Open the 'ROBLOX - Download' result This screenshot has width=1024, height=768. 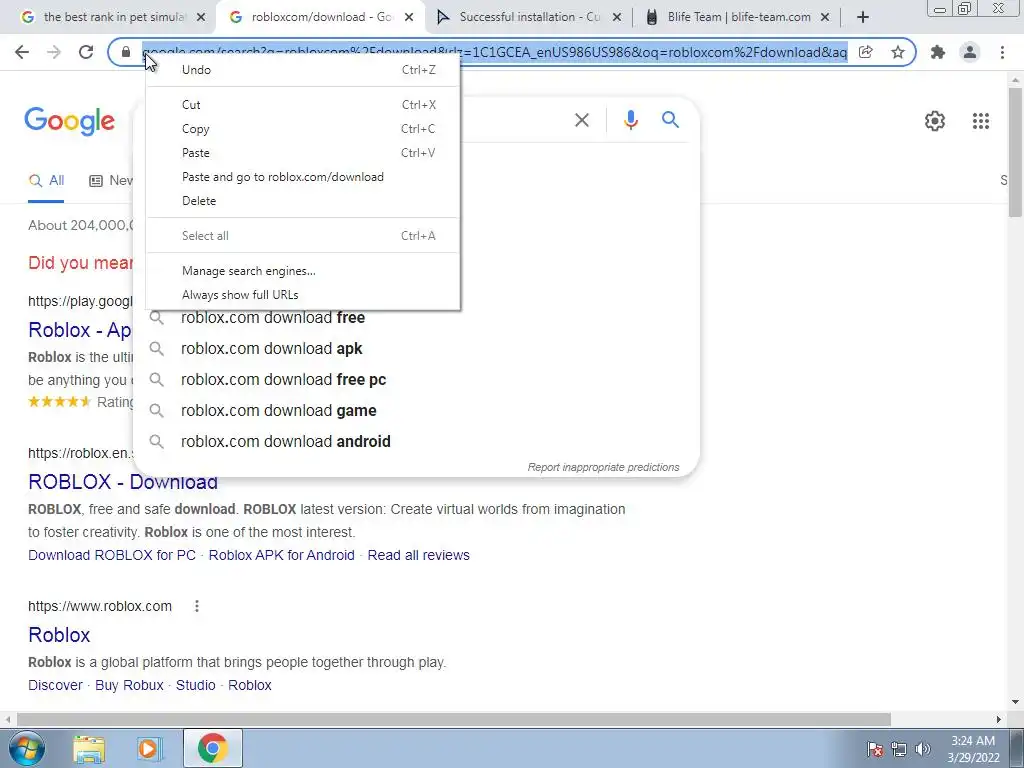(x=123, y=482)
